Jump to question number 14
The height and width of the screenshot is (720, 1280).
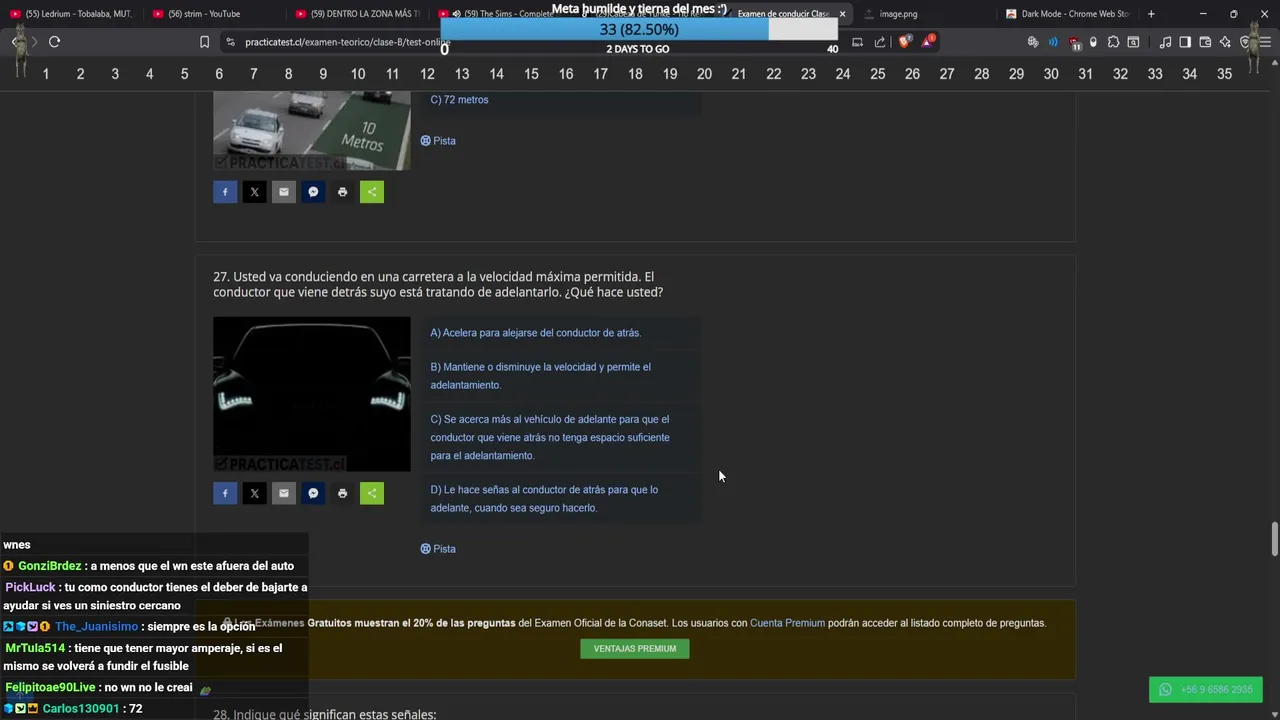click(x=496, y=74)
